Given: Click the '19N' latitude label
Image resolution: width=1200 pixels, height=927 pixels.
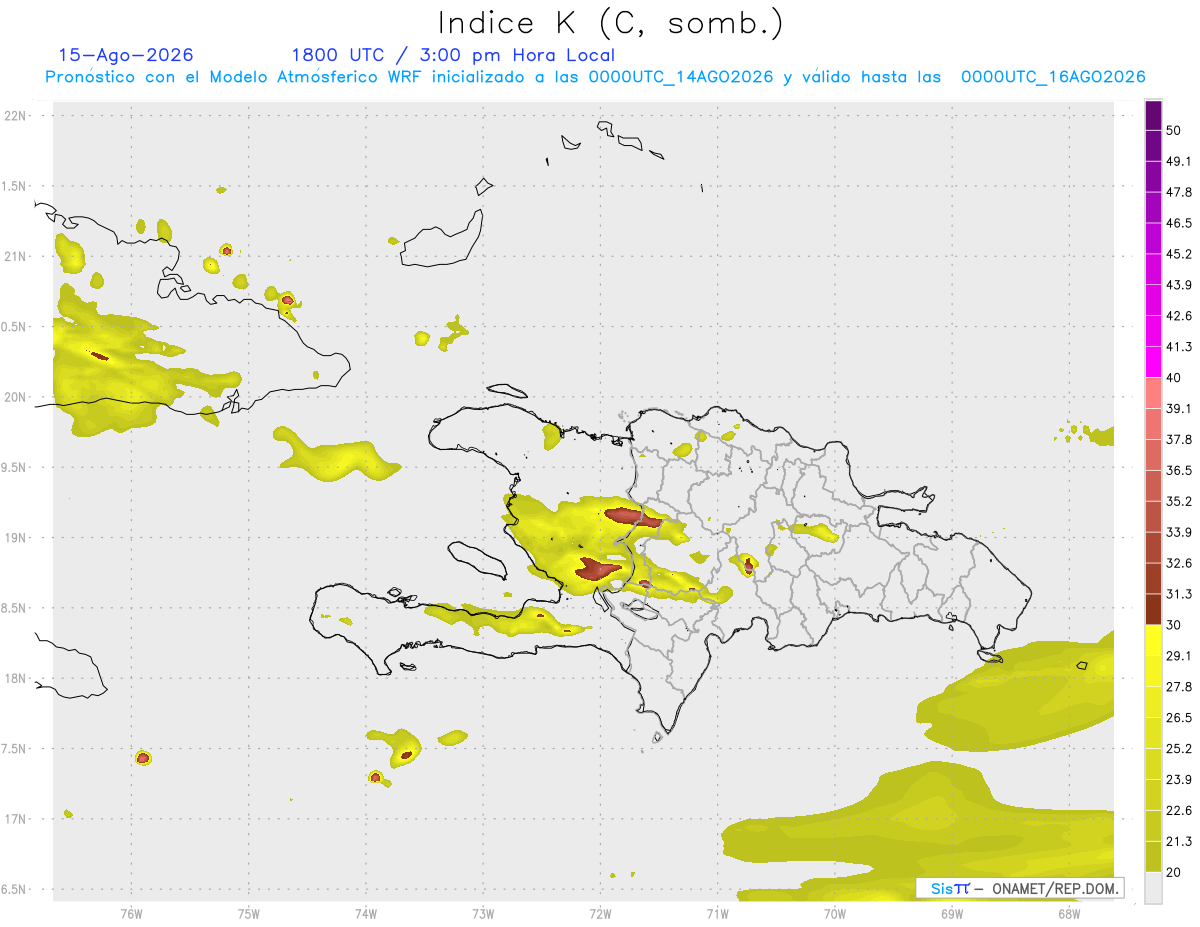Looking at the screenshot, I should click(15, 538).
